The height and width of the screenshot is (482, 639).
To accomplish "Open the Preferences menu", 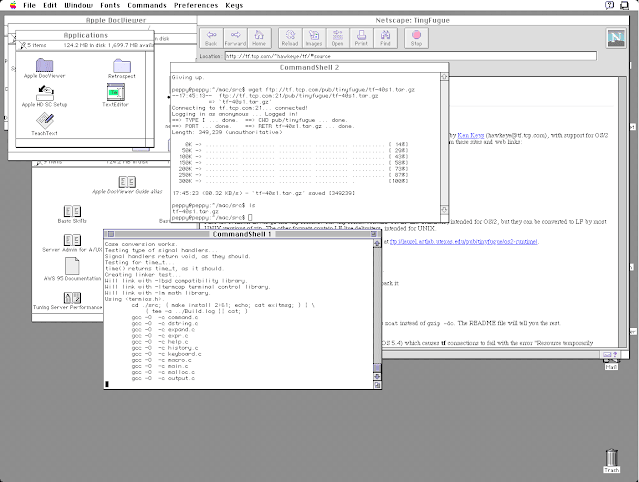I will click(x=196, y=5).
